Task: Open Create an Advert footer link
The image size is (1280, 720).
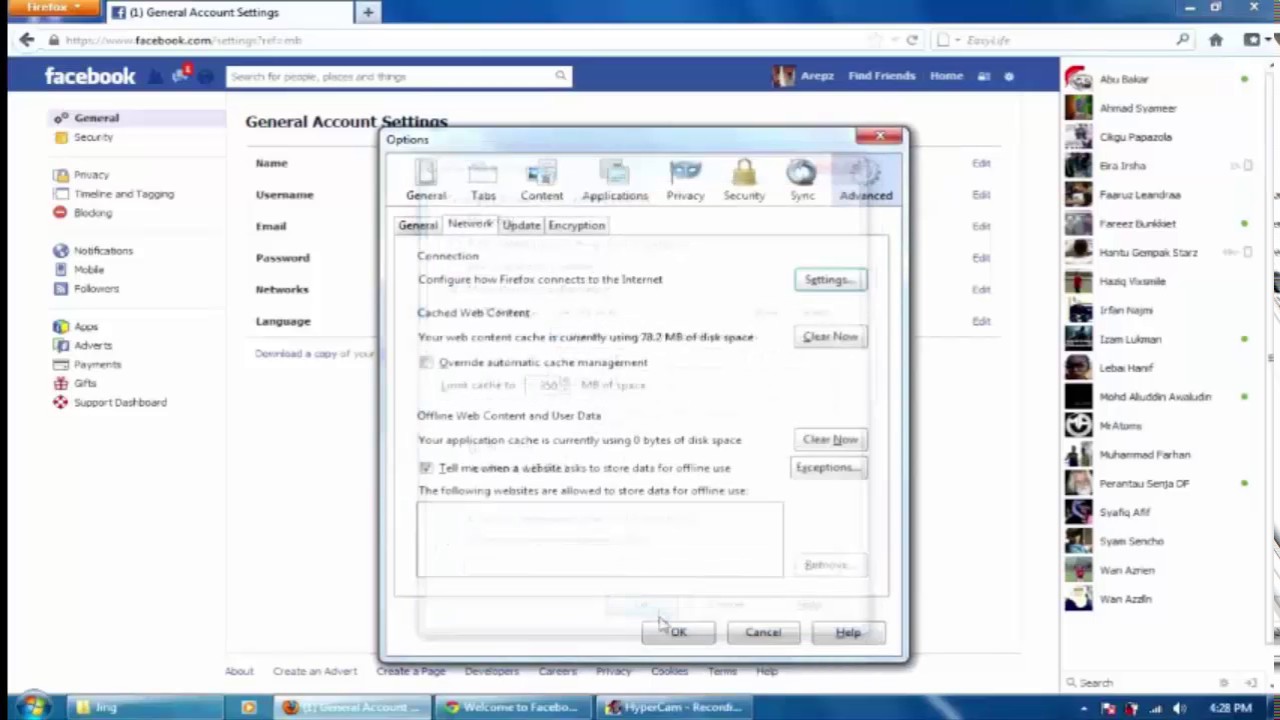Action: (x=314, y=671)
